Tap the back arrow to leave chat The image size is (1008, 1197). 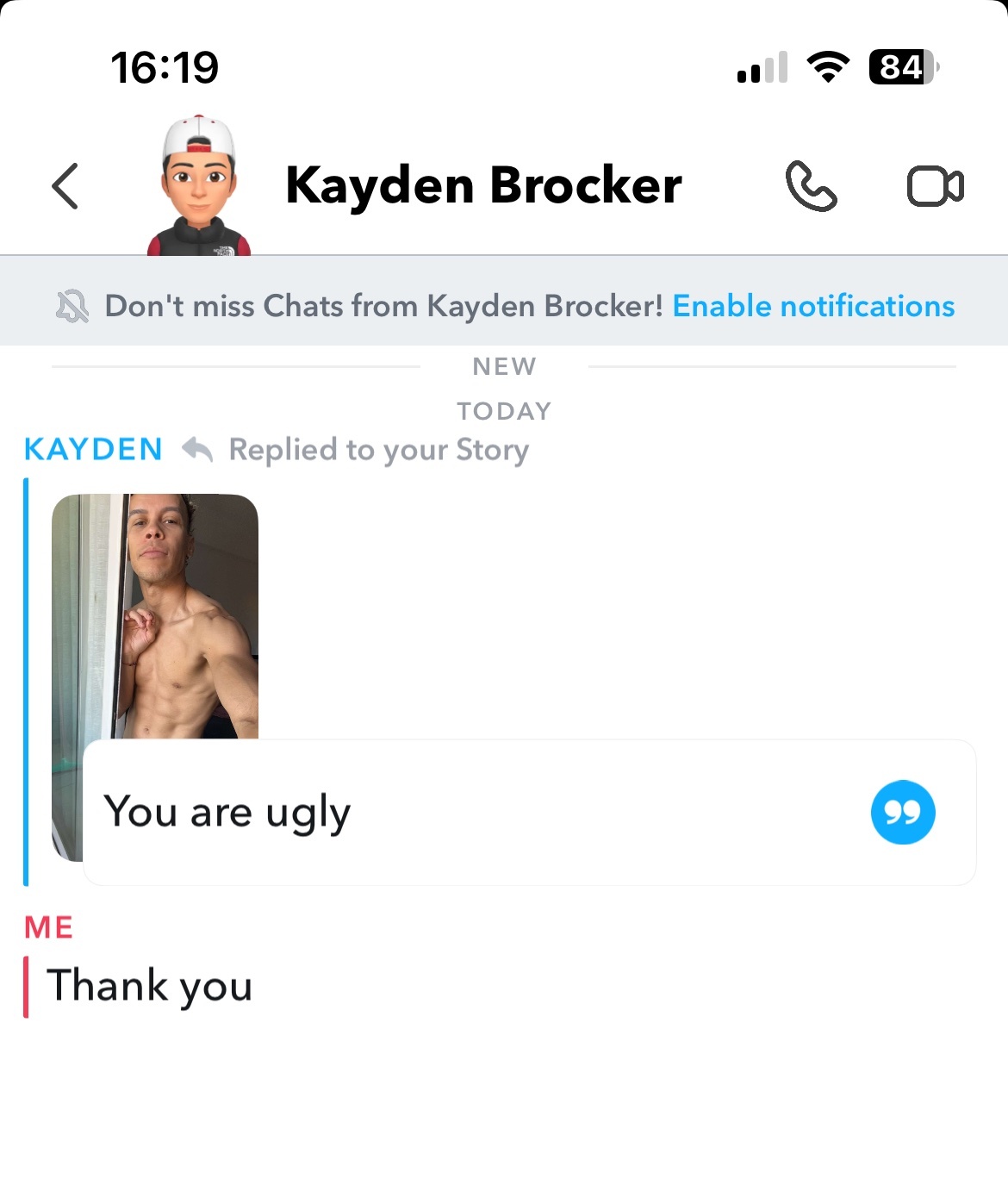65,186
